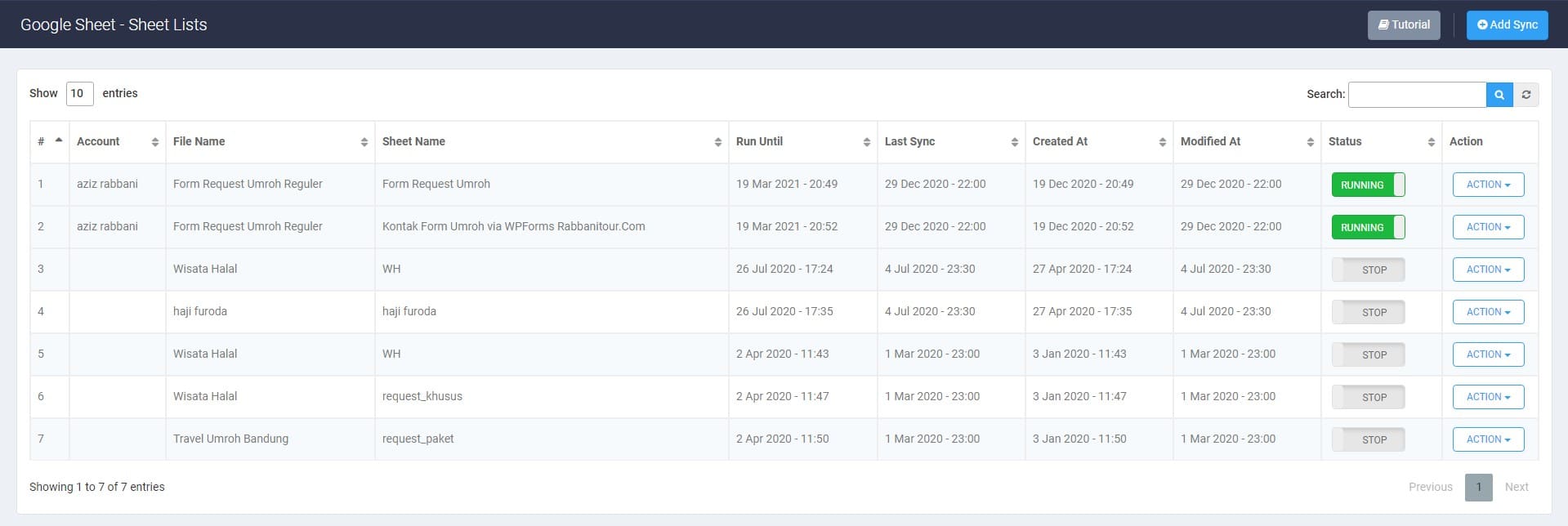1568x526 pixels.
Task: Expand ACTION dropdown for request_khusus row
Action: (1489, 397)
